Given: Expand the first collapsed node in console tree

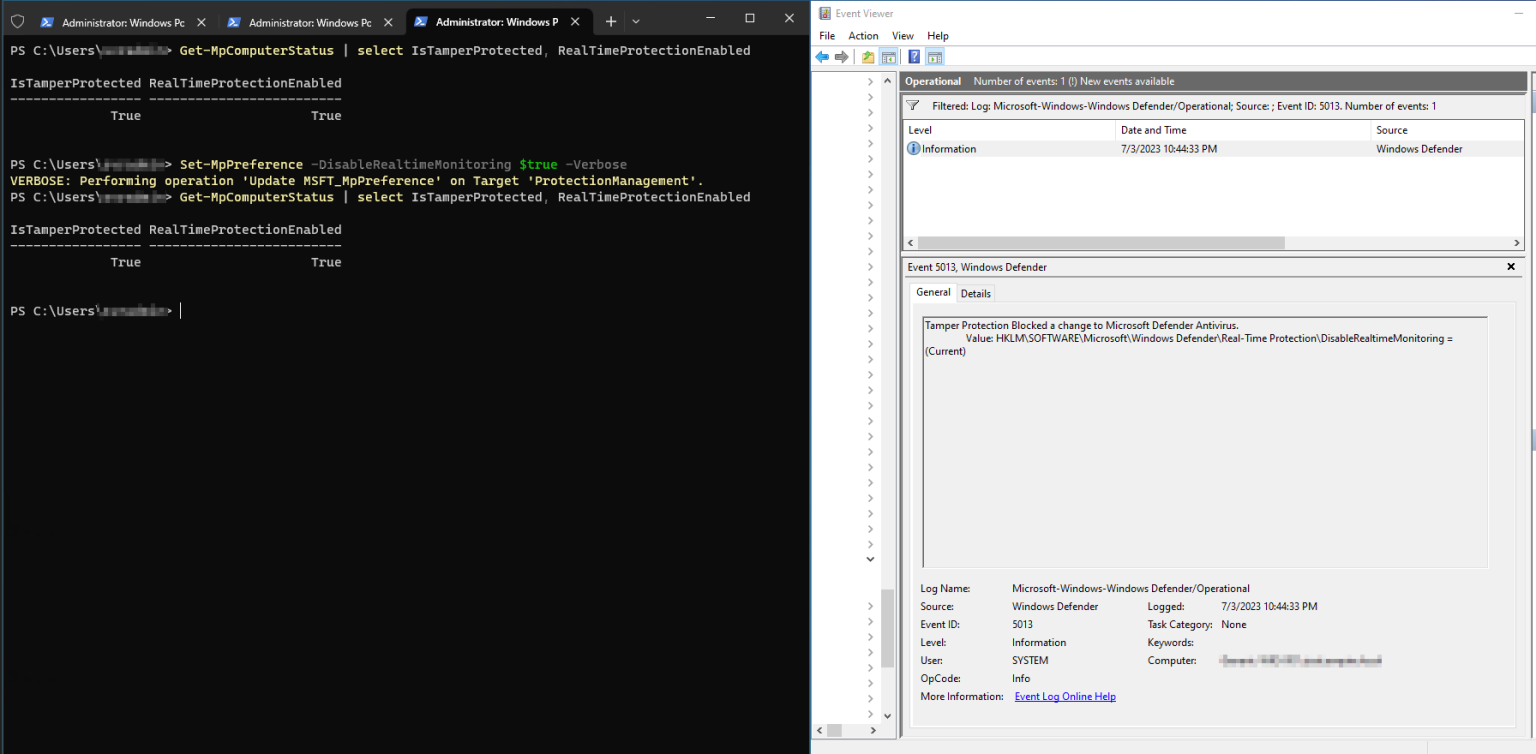Looking at the screenshot, I should click(870, 82).
